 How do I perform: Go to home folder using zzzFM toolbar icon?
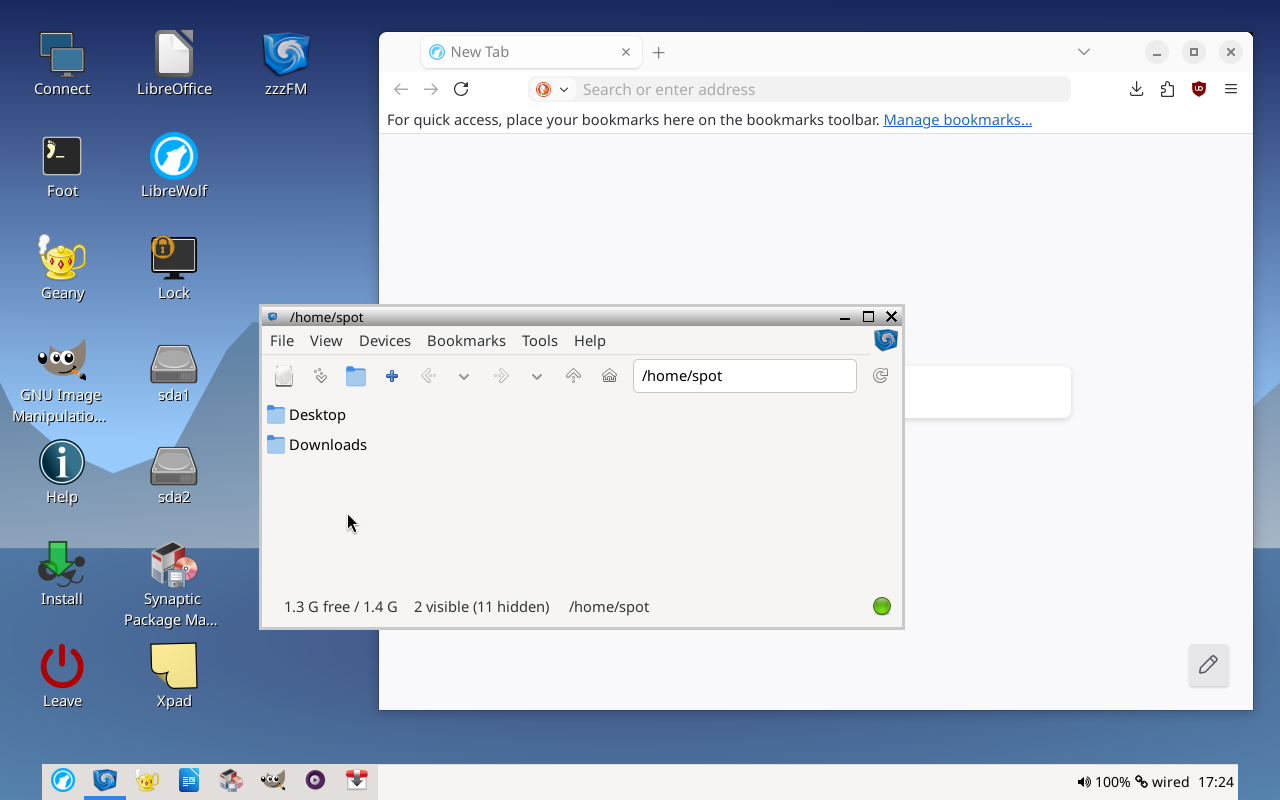(x=610, y=376)
